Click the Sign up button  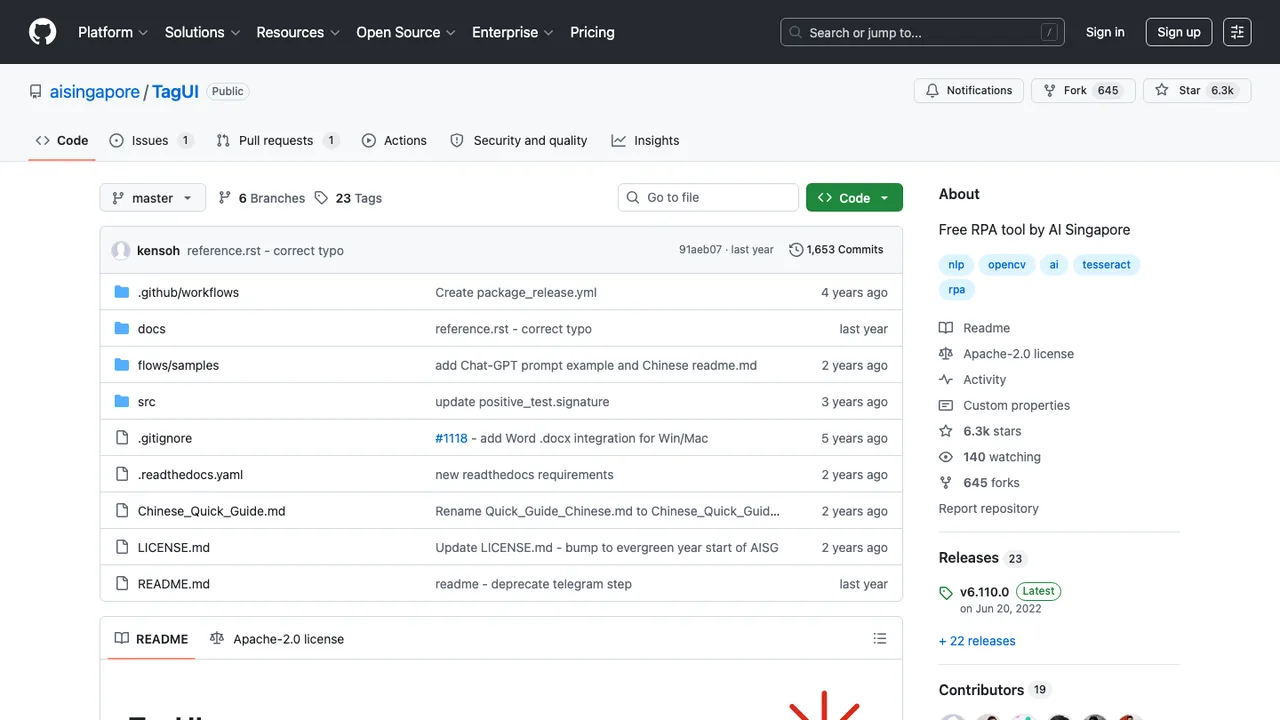click(1179, 32)
